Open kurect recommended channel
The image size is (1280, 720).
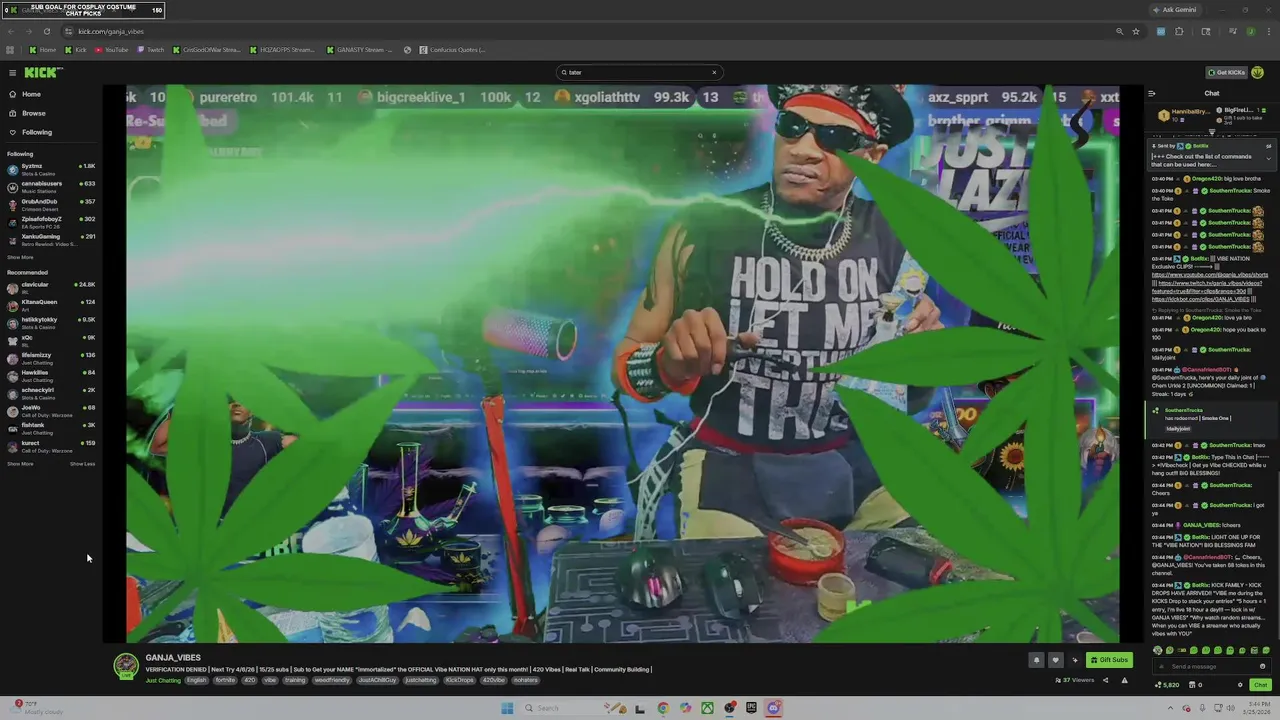click(x=50, y=445)
